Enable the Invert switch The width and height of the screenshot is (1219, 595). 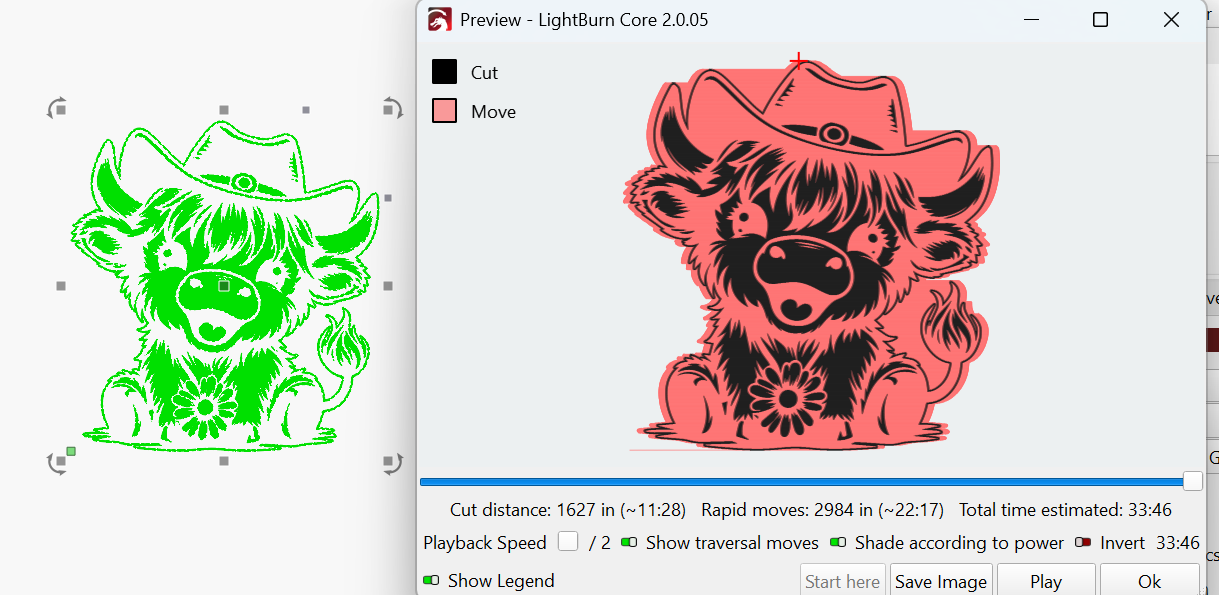[1083, 543]
